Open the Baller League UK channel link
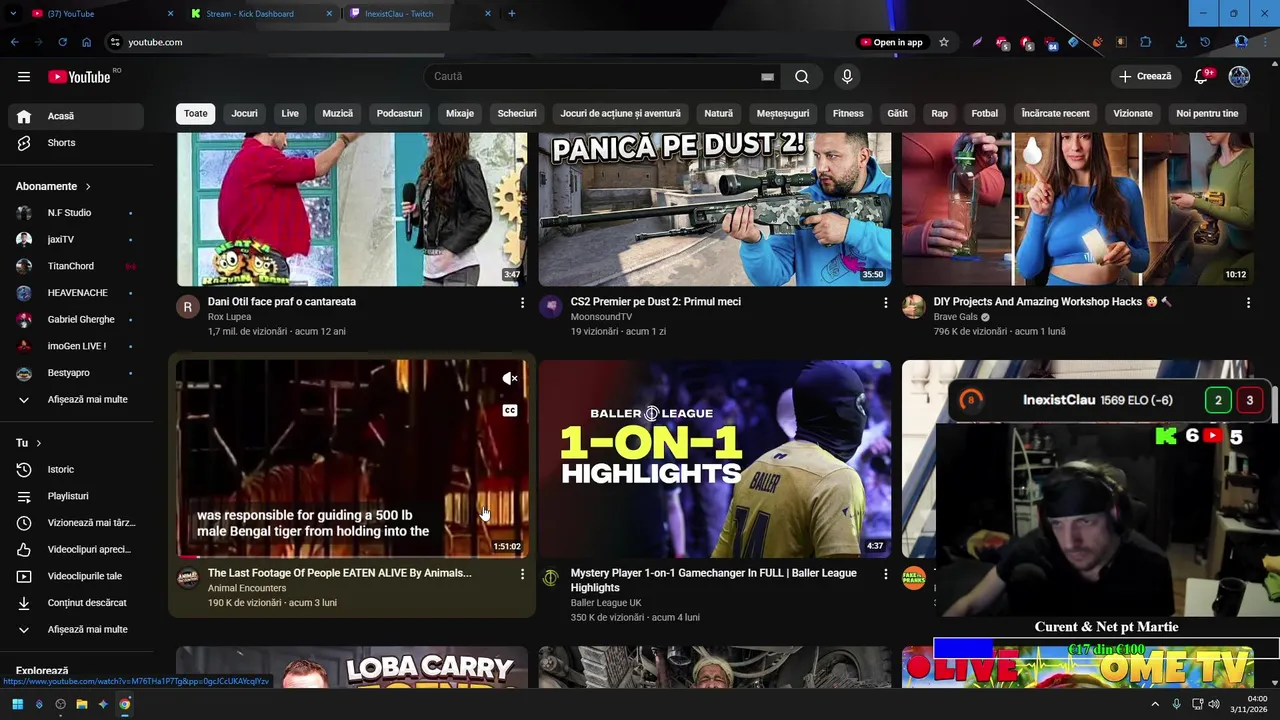The image size is (1280, 720). tap(606, 603)
